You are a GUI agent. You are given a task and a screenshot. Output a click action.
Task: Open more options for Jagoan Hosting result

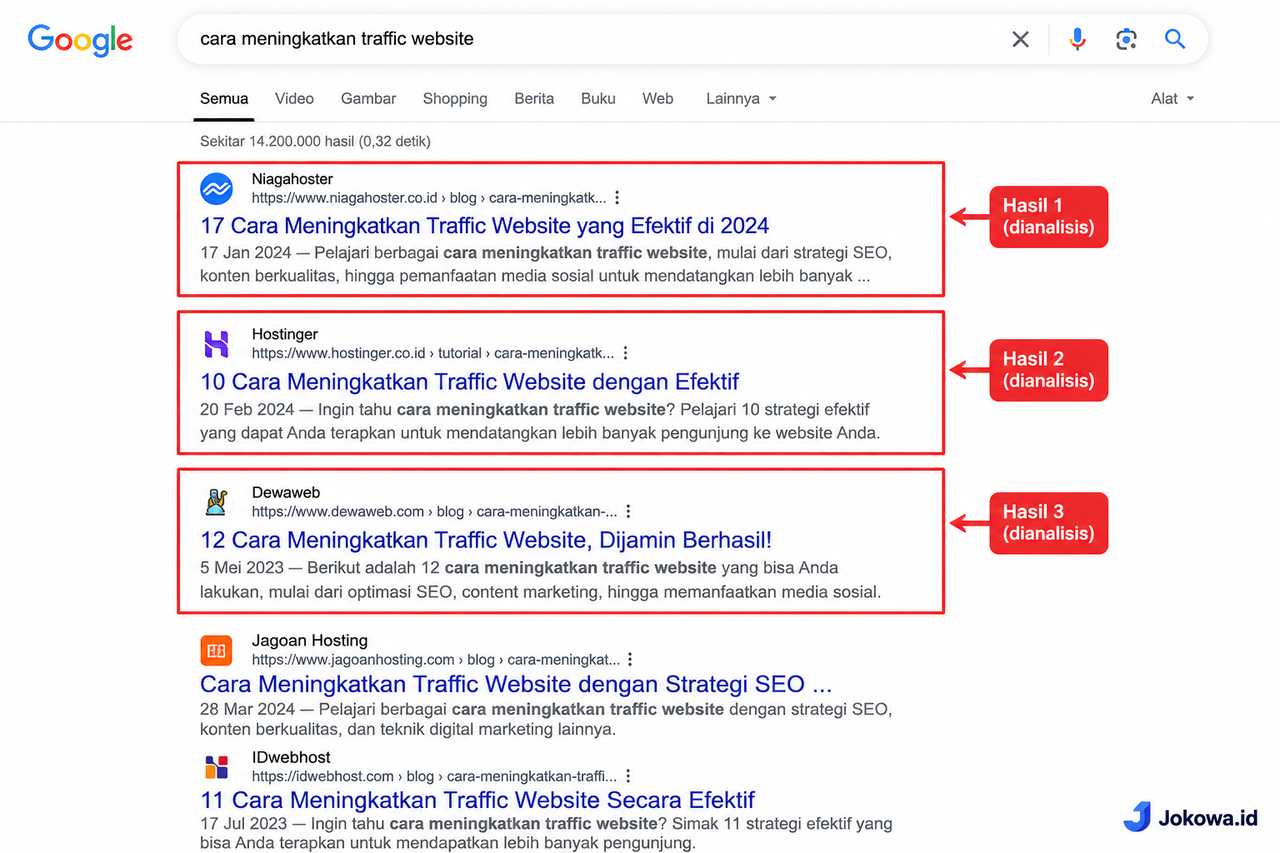point(630,660)
